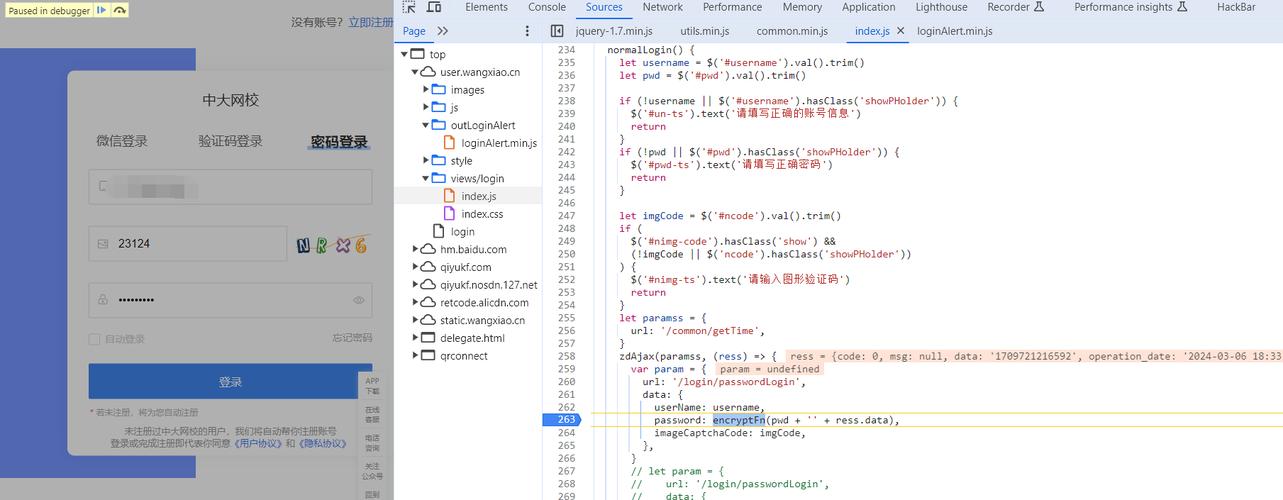Click the APP下载 side widget
The height and width of the screenshot is (500, 1283).
point(372,386)
